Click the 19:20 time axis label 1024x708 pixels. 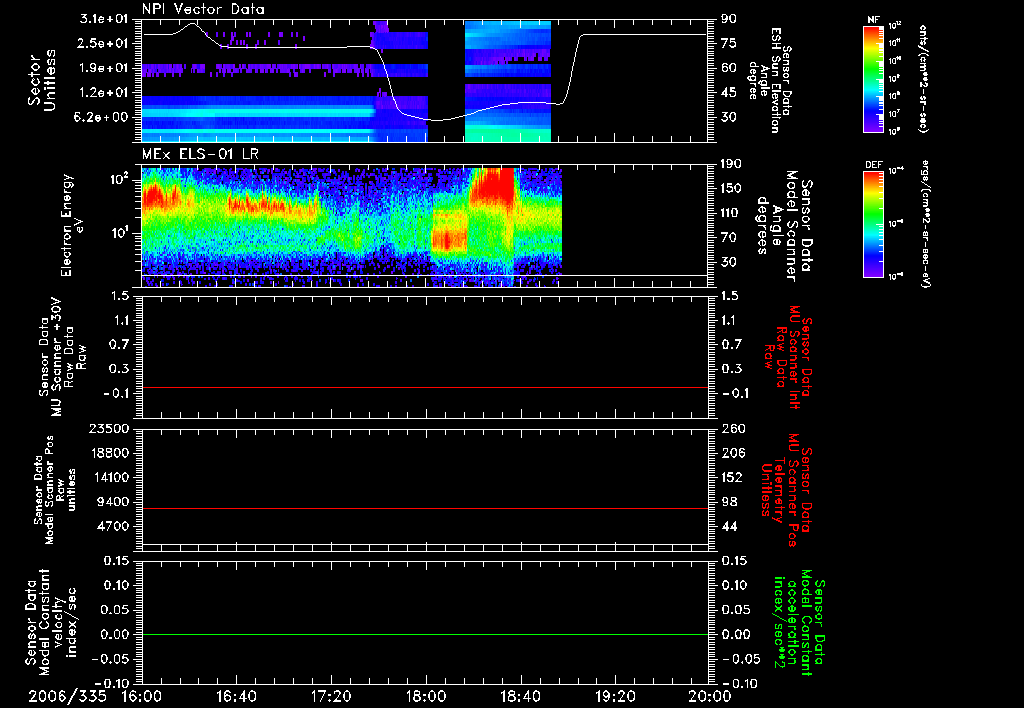tap(615, 696)
